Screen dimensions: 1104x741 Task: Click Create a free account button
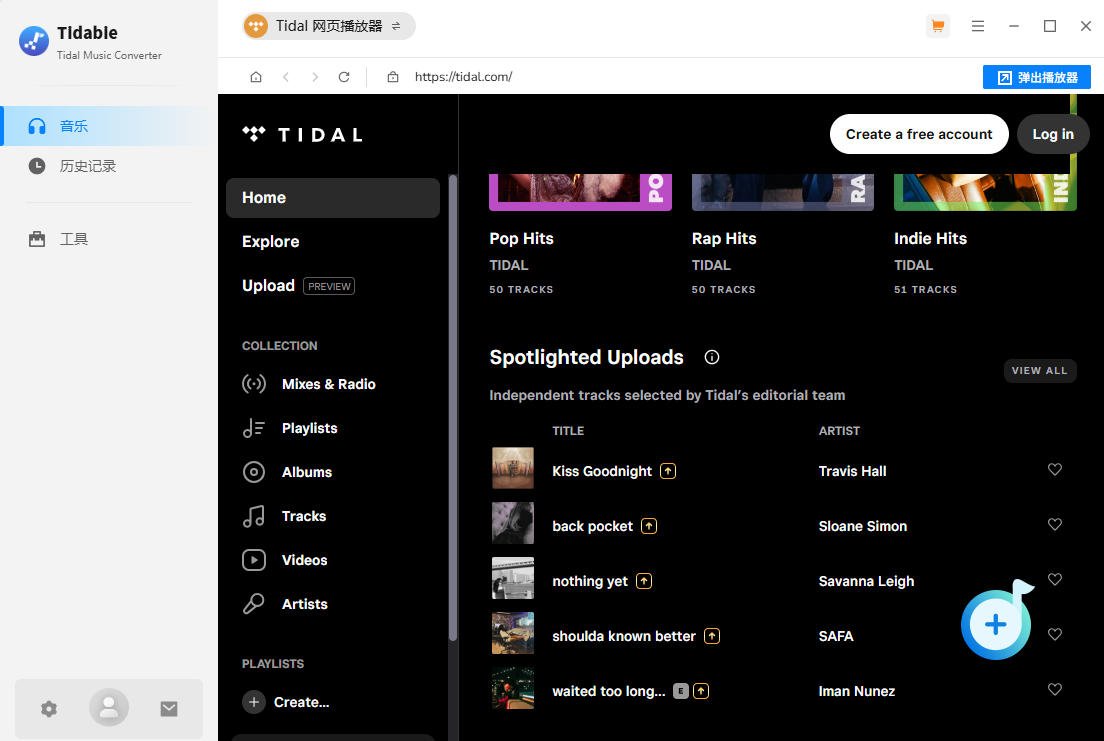tap(919, 134)
